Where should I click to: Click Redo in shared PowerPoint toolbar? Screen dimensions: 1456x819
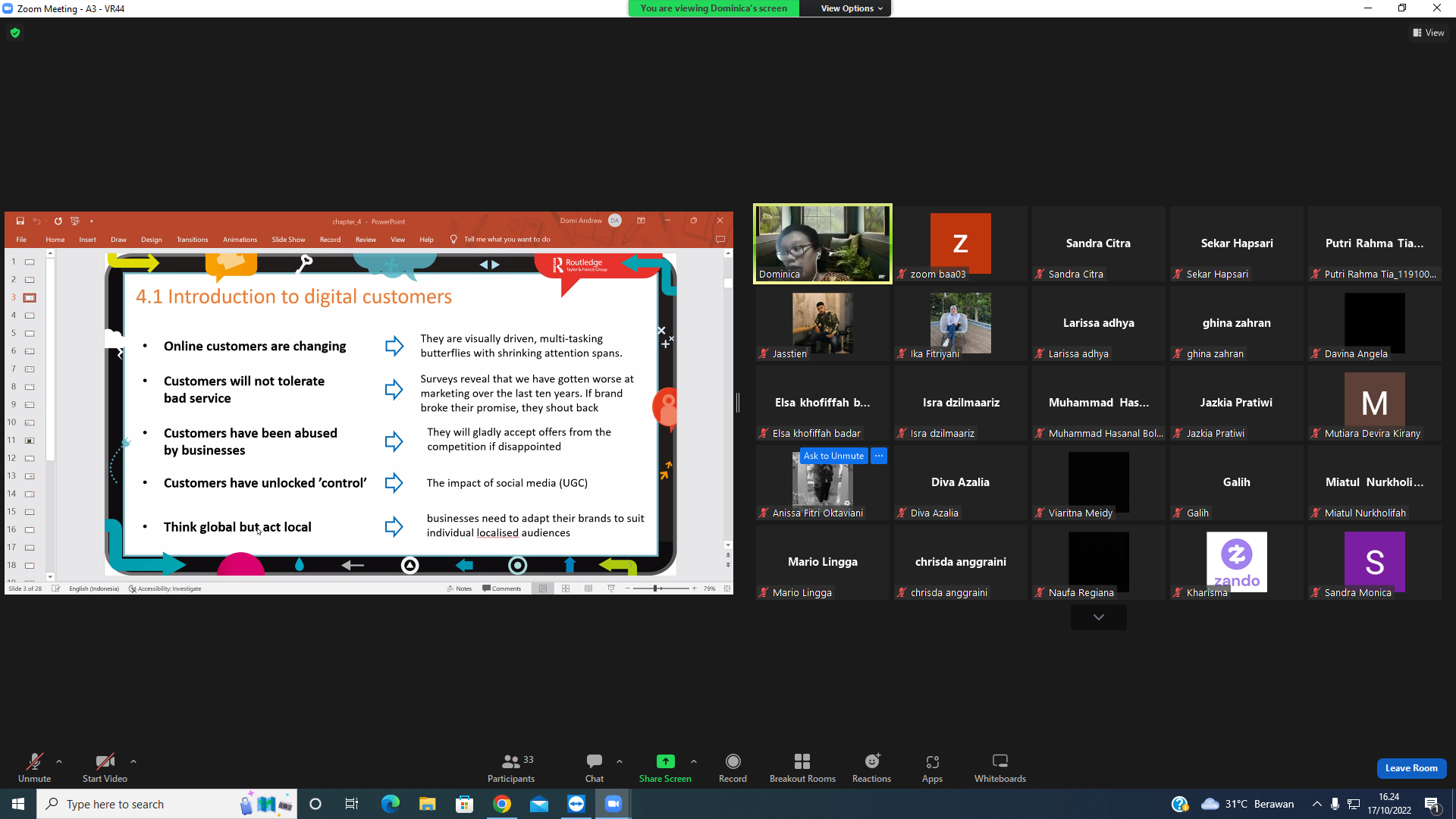point(58,221)
